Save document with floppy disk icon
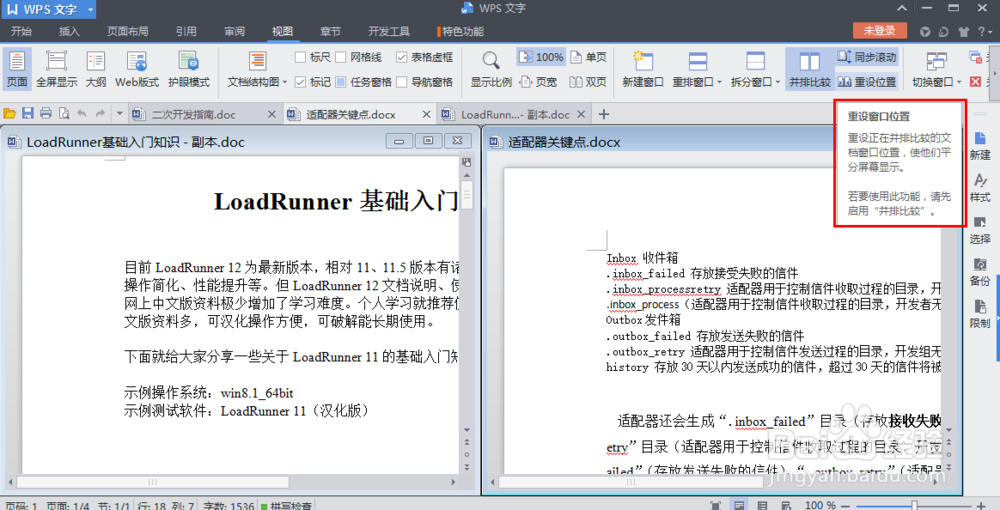Image resolution: width=1000 pixels, height=510 pixels. pyautogui.click(x=27, y=113)
